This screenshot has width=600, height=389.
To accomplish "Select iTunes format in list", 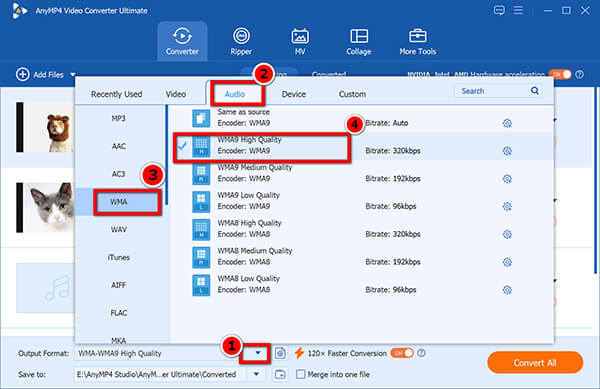I will 119,257.
